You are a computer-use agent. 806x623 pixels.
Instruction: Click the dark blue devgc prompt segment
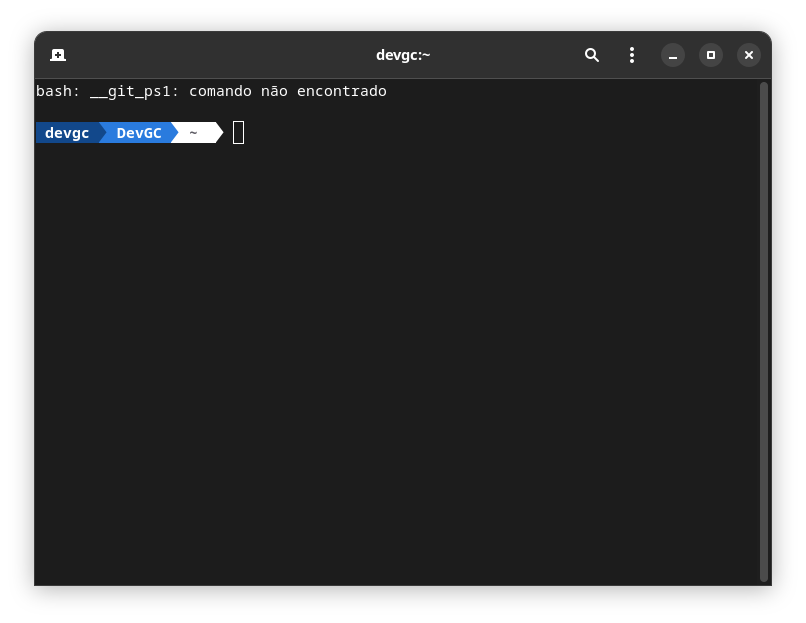click(67, 133)
